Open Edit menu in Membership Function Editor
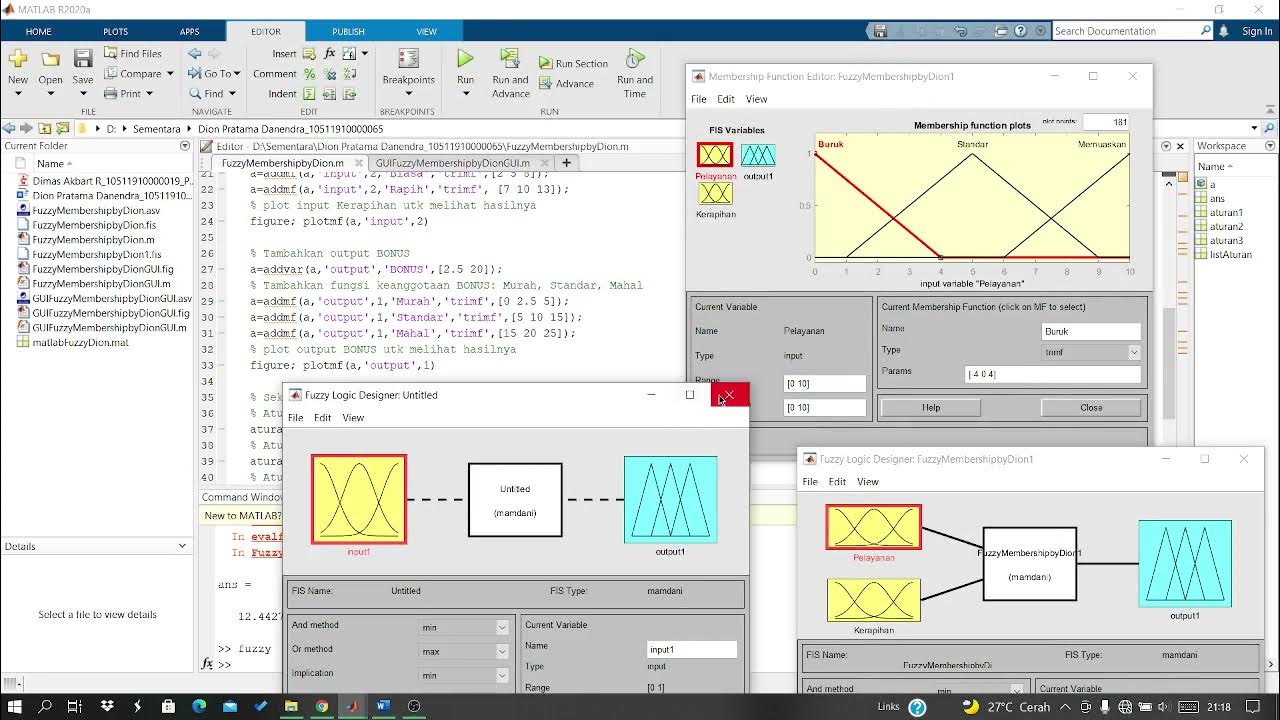 click(726, 99)
